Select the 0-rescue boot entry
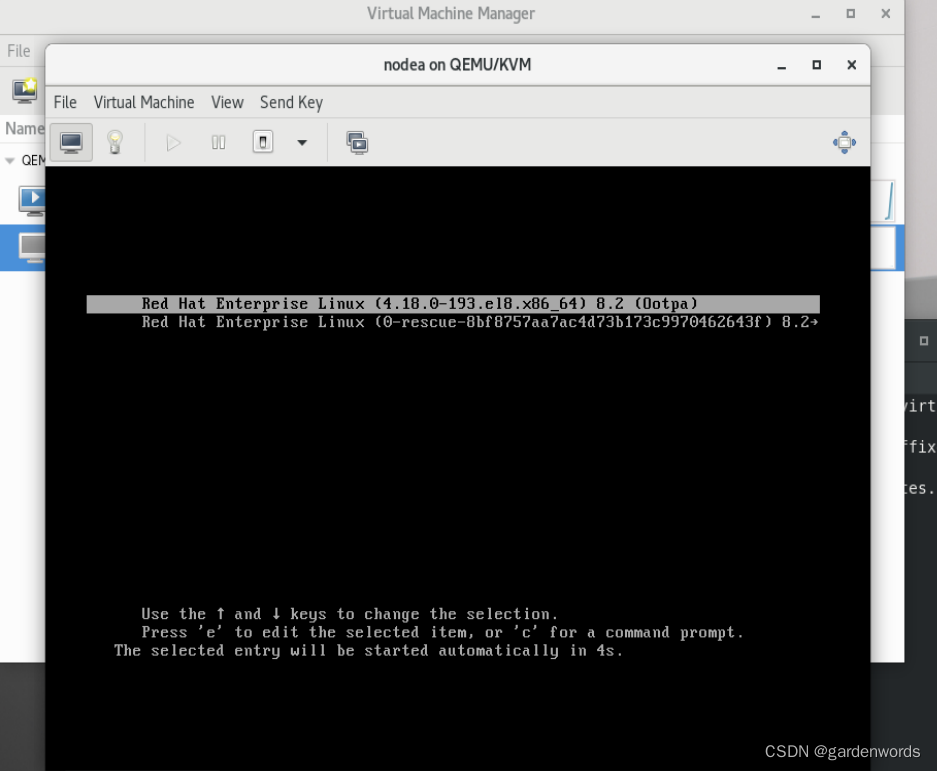Image resolution: width=937 pixels, height=771 pixels. tap(453, 322)
